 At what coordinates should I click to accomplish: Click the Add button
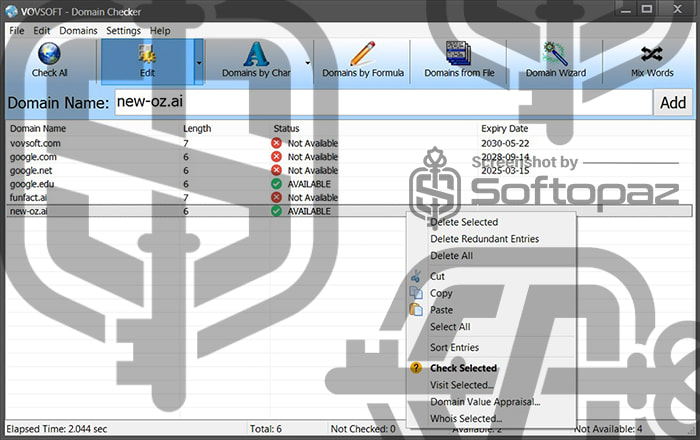coord(673,103)
